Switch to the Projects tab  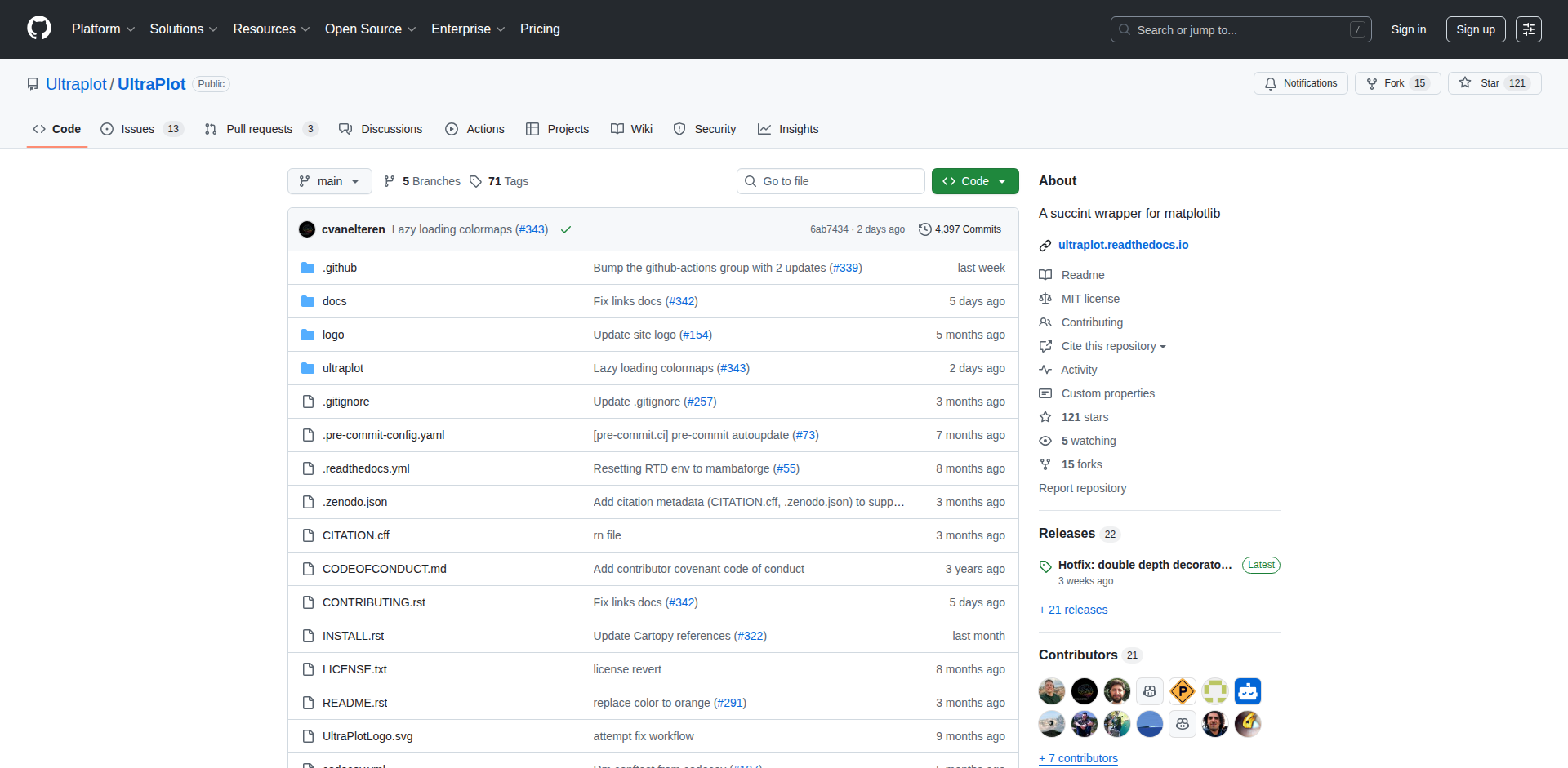point(557,129)
